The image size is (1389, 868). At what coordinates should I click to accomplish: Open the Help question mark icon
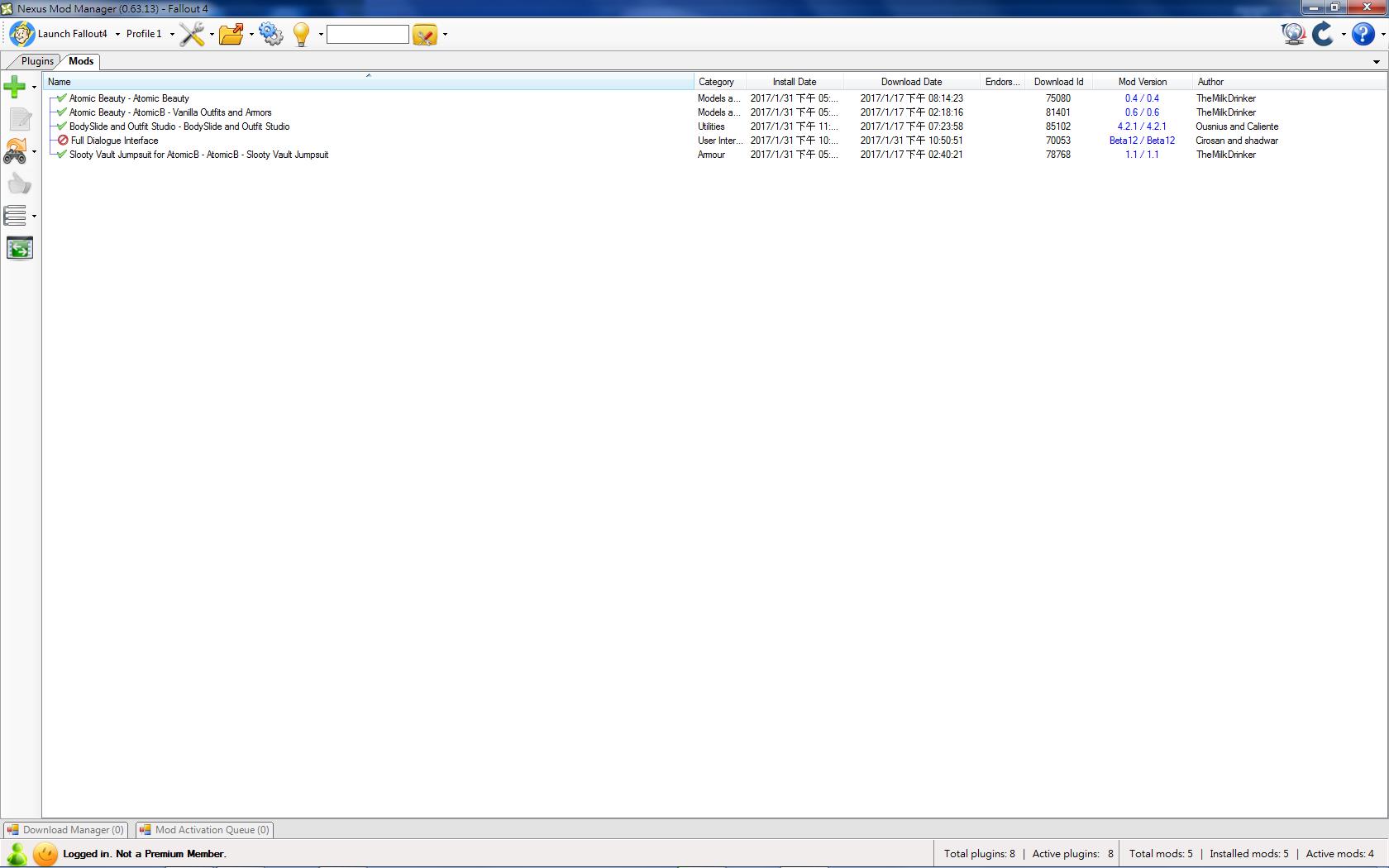[1363, 34]
